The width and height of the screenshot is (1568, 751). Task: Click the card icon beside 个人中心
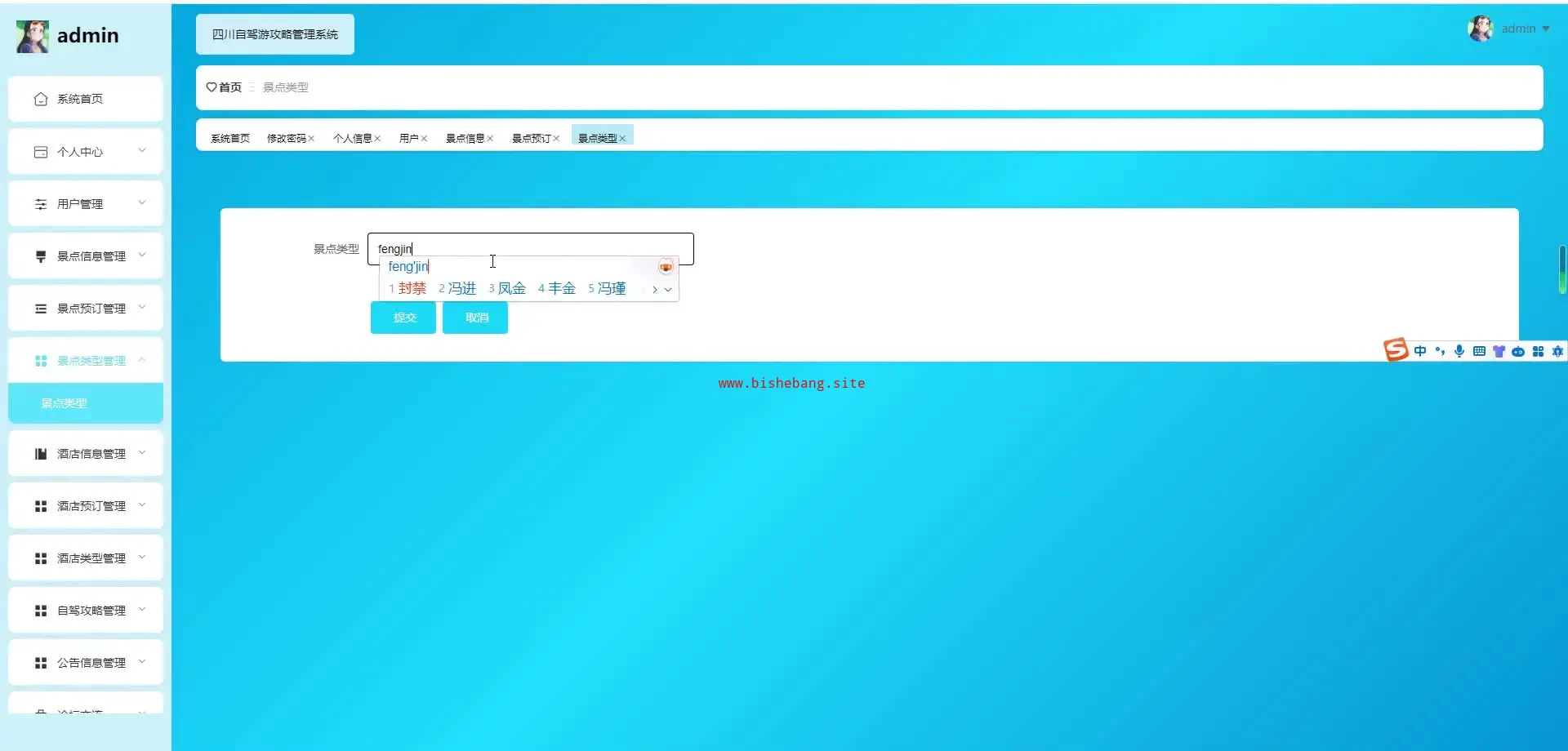pos(41,152)
